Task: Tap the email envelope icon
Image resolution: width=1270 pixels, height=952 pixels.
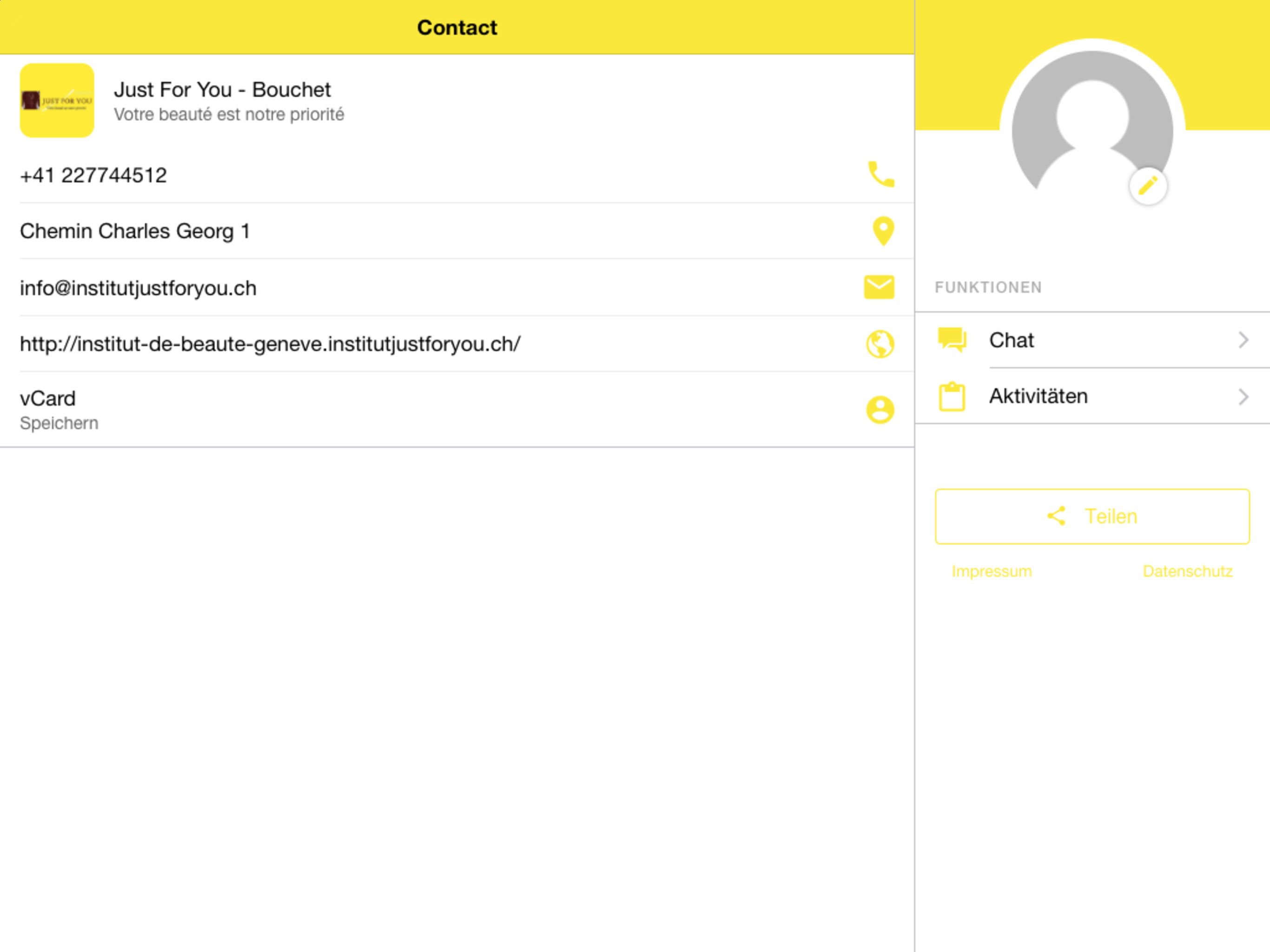Action: pyautogui.click(x=879, y=287)
